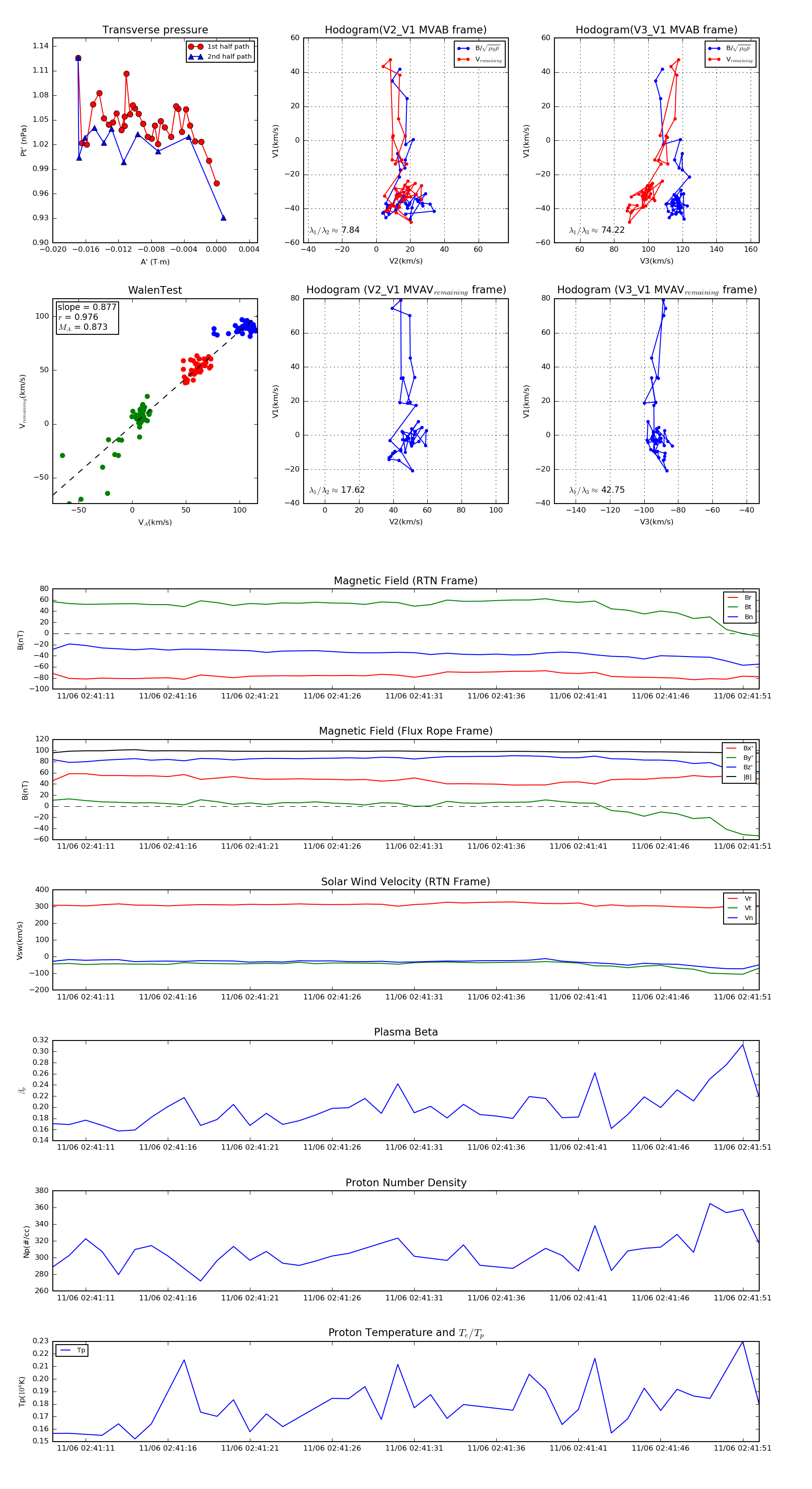This screenshot has height=1489, width=812.
Task: Click the 'Hodogram(V3_V1 MVAB frame)' title
Action: point(656,30)
